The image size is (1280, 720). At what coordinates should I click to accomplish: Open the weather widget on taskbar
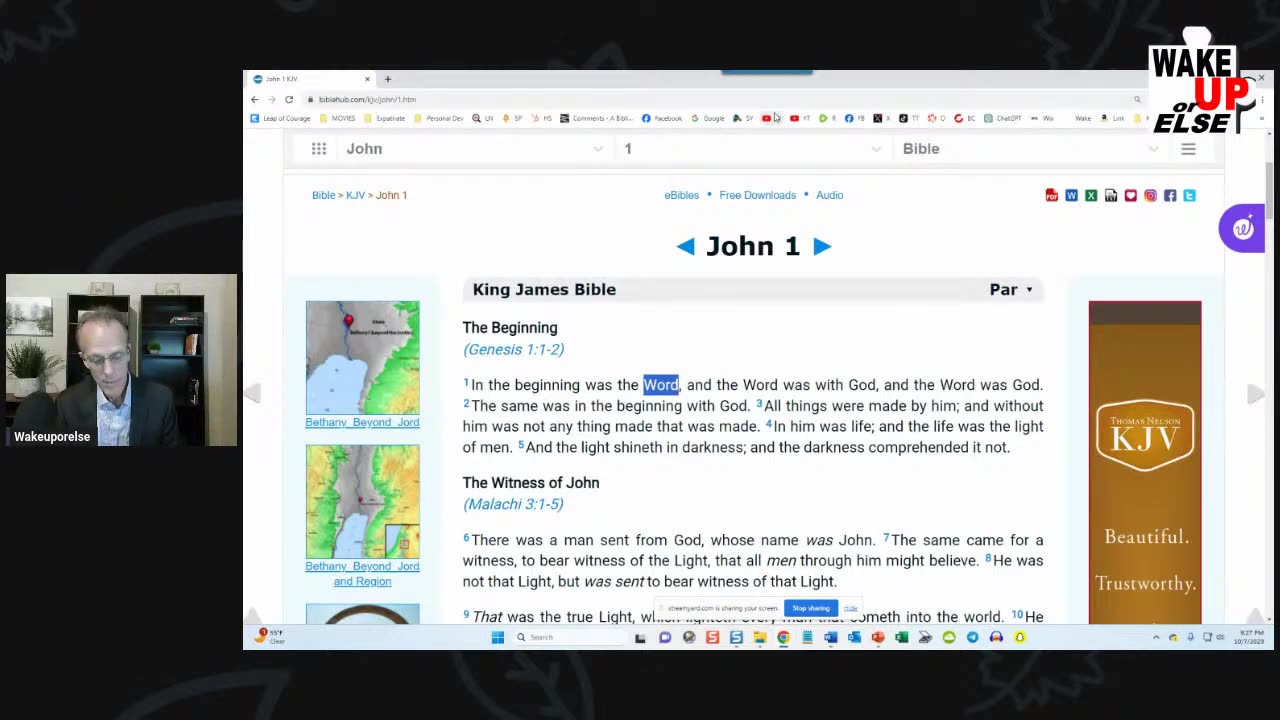(x=272, y=636)
